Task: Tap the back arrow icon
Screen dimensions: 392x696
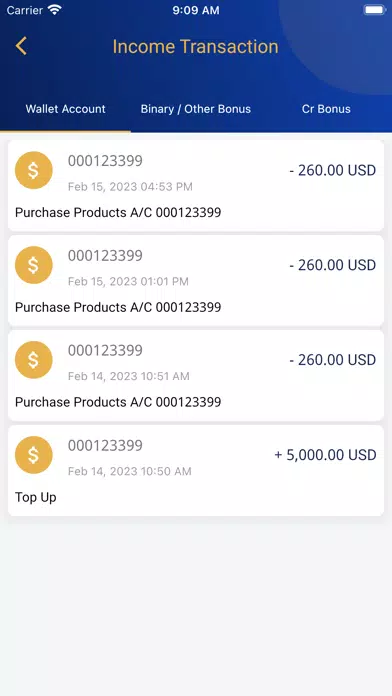Action: pyautogui.click(x=21, y=46)
